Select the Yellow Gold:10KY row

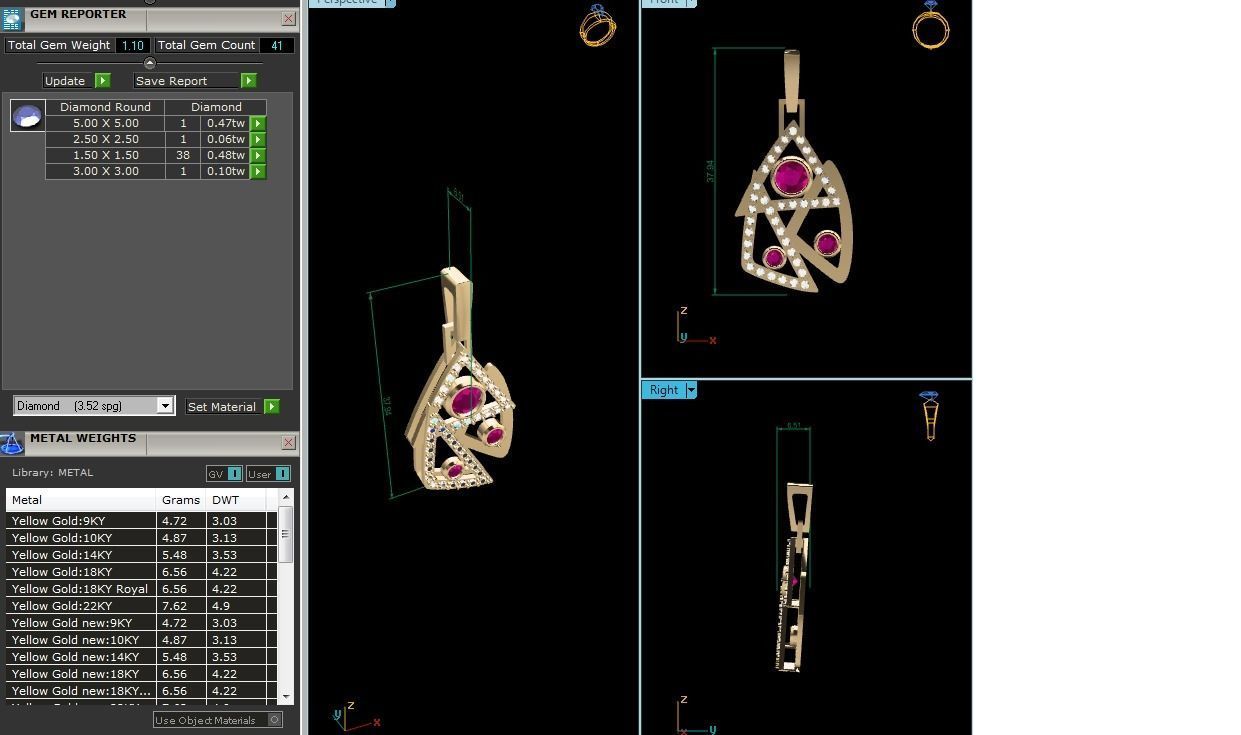(141, 538)
